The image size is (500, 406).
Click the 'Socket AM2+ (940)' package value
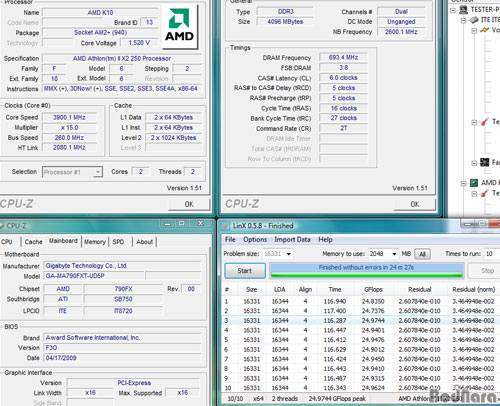(100, 33)
